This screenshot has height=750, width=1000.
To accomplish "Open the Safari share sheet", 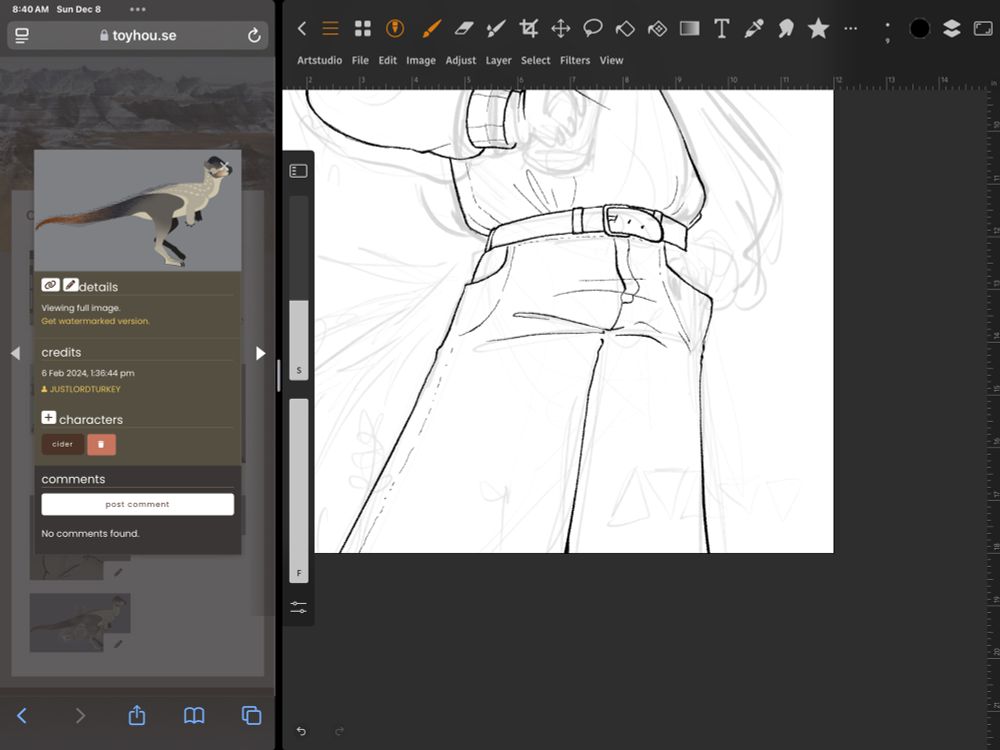I will 136,715.
